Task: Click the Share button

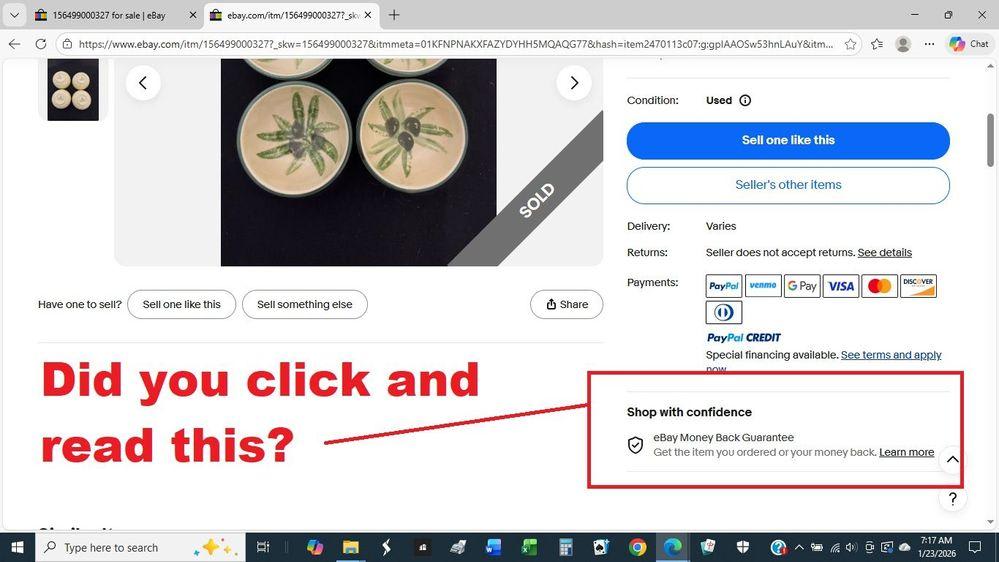Action: click(566, 305)
